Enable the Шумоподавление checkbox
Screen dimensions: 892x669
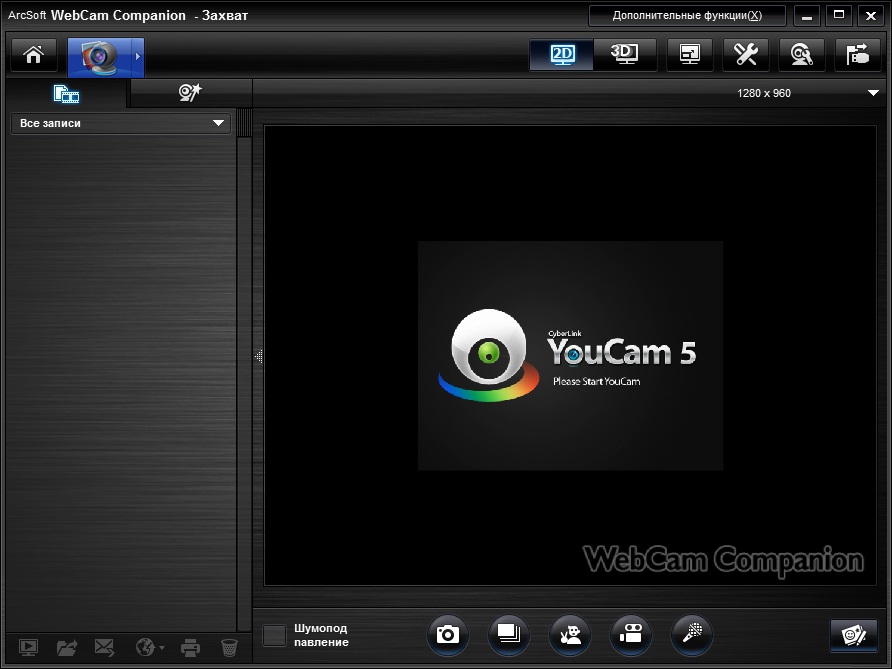pyautogui.click(x=274, y=635)
